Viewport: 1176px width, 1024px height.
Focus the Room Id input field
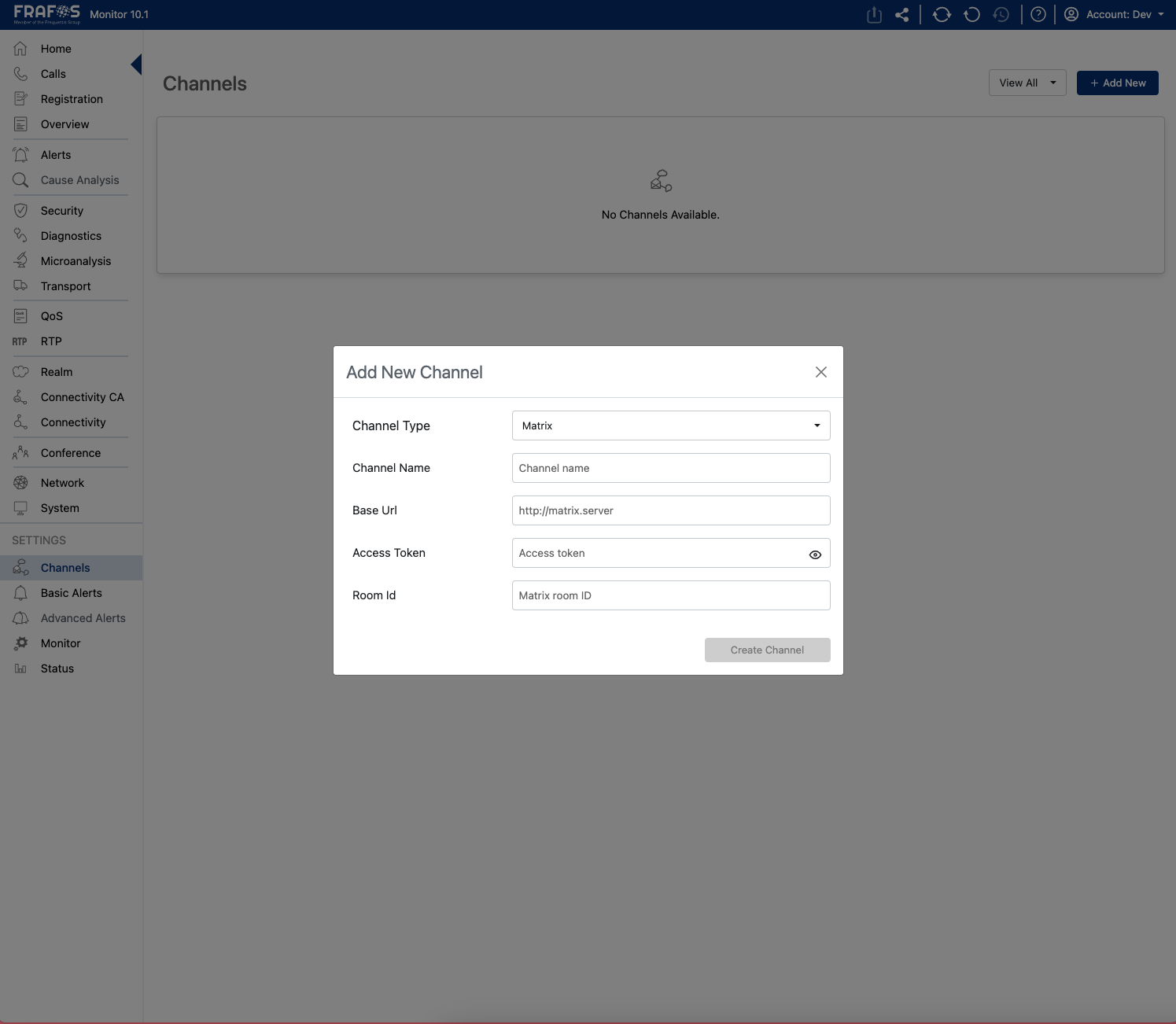click(671, 595)
